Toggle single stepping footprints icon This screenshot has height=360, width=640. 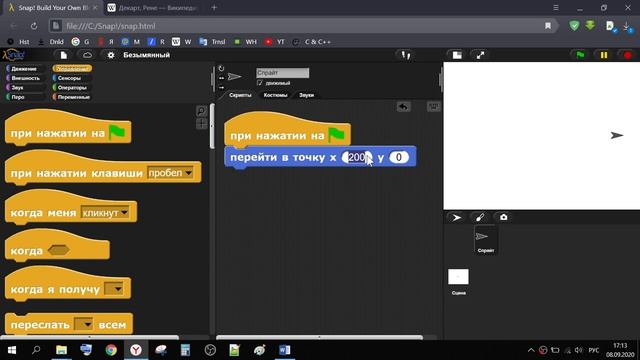coord(405,55)
